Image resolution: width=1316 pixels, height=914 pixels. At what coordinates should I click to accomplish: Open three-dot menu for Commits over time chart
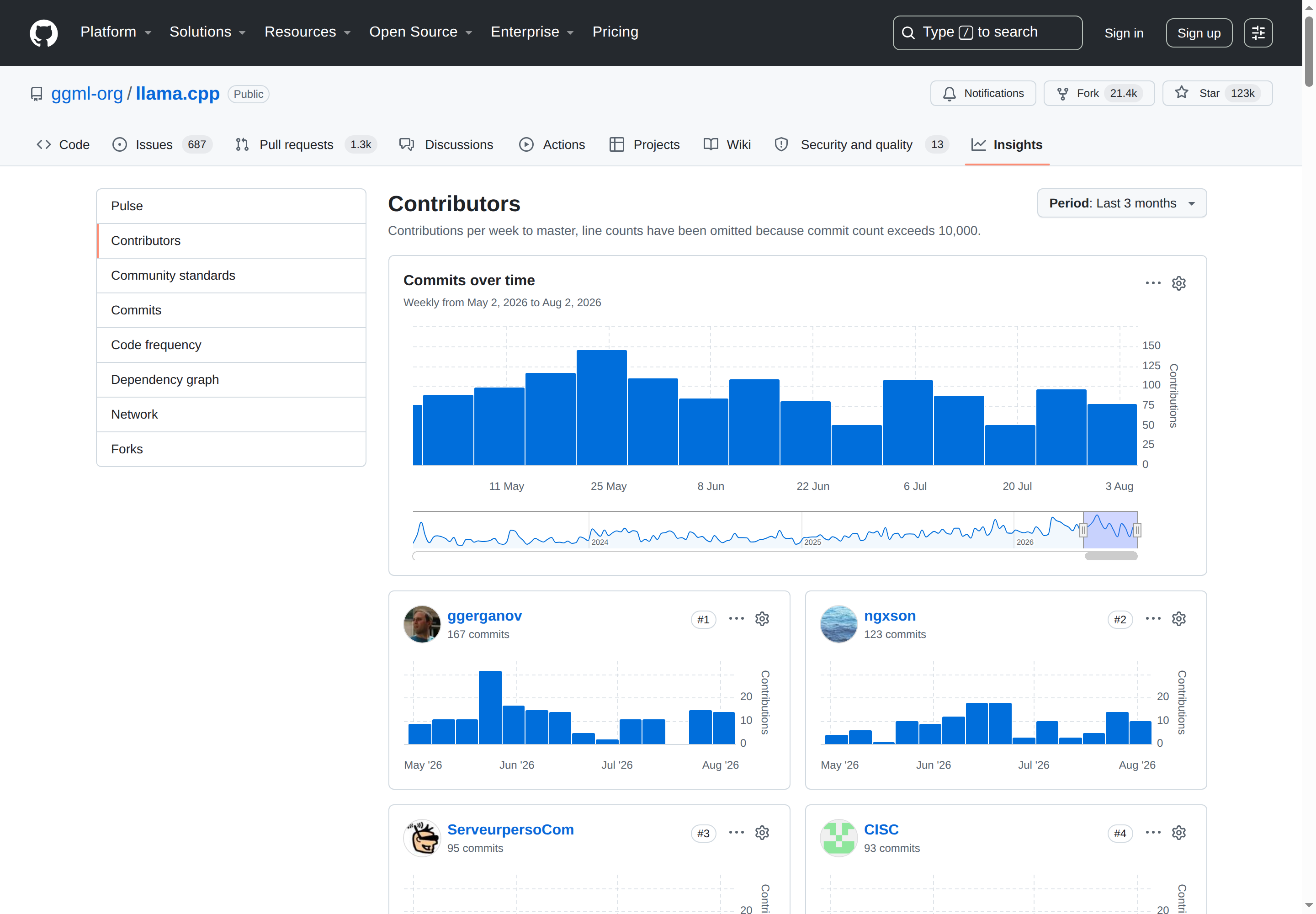point(1153,283)
